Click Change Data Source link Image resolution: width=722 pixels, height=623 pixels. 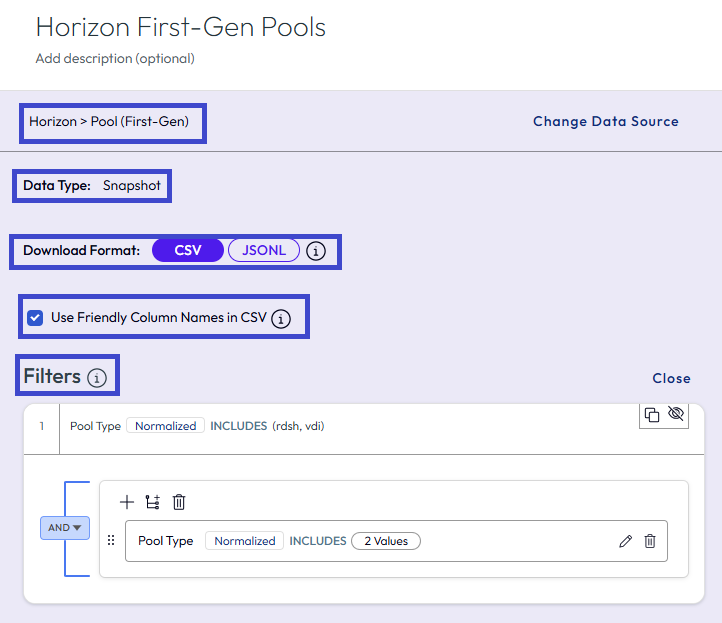pyautogui.click(x=606, y=122)
